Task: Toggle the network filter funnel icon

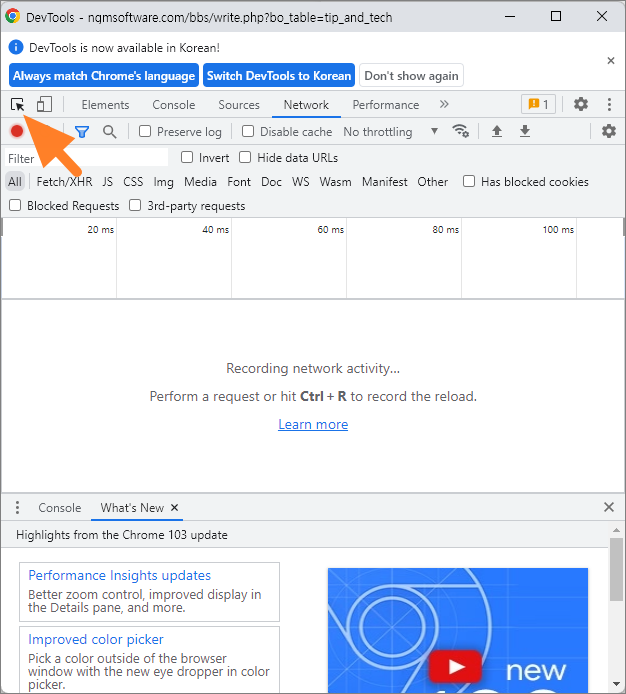Action: [x=82, y=132]
